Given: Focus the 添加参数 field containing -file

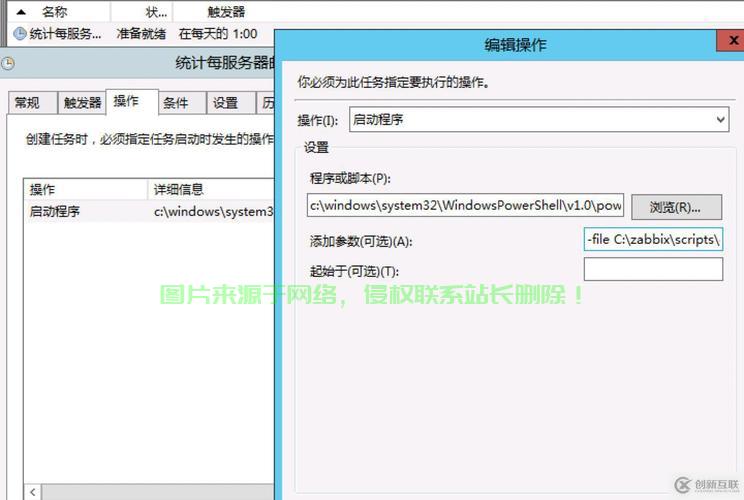Looking at the screenshot, I should point(653,240).
